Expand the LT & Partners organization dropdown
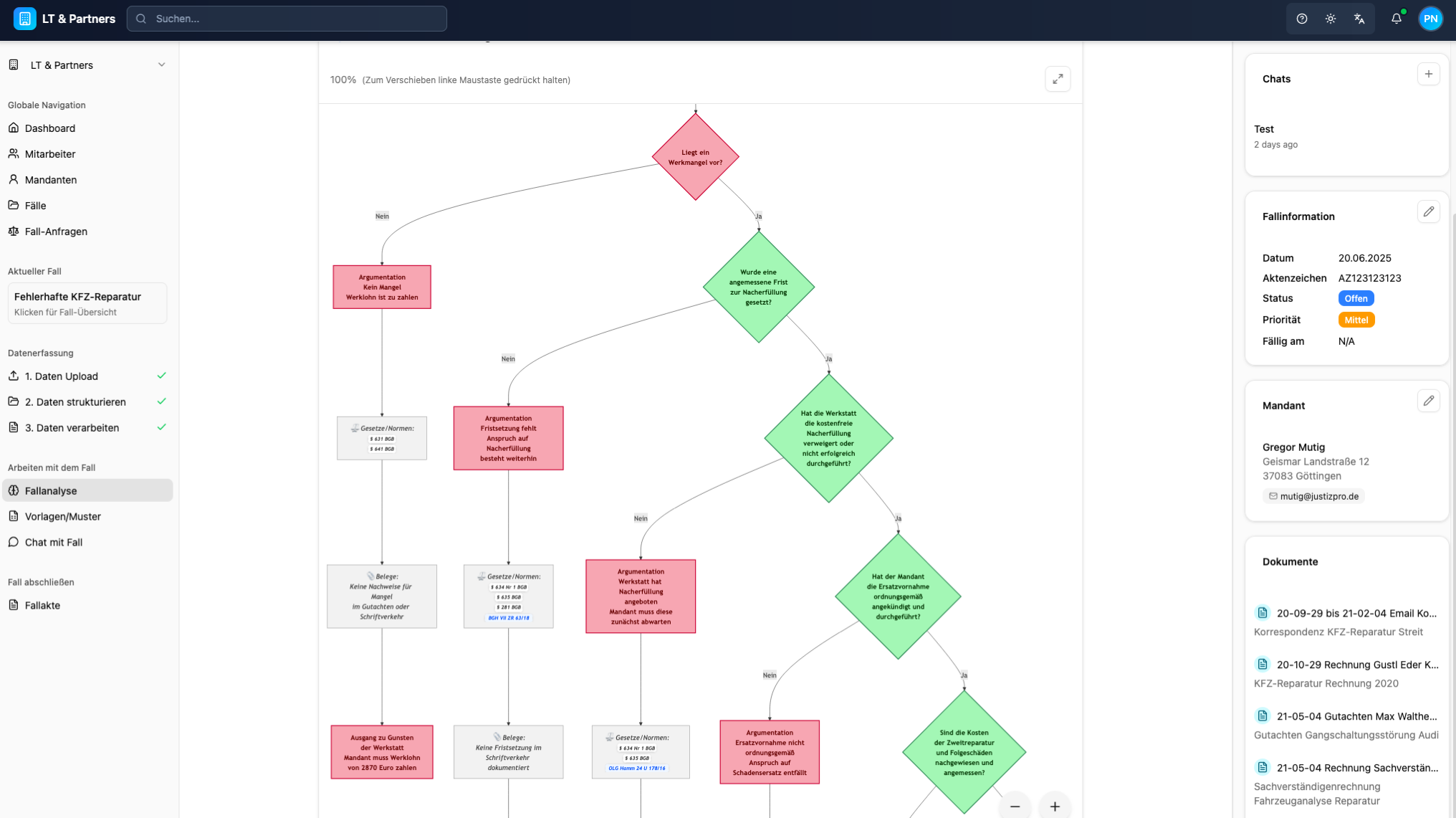Image resolution: width=1456 pixels, height=818 pixels. coord(161,65)
